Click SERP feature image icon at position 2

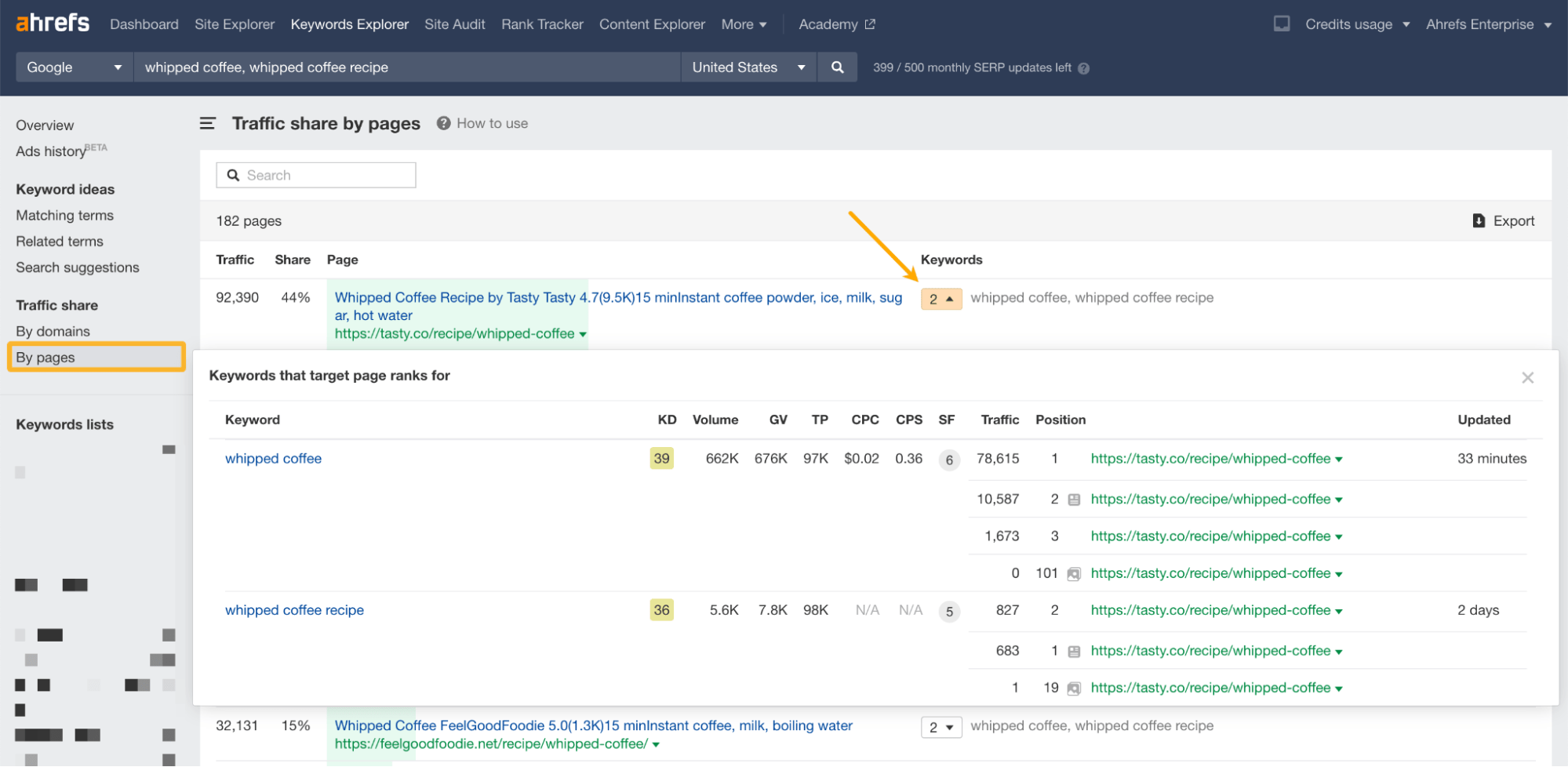click(x=1075, y=499)
